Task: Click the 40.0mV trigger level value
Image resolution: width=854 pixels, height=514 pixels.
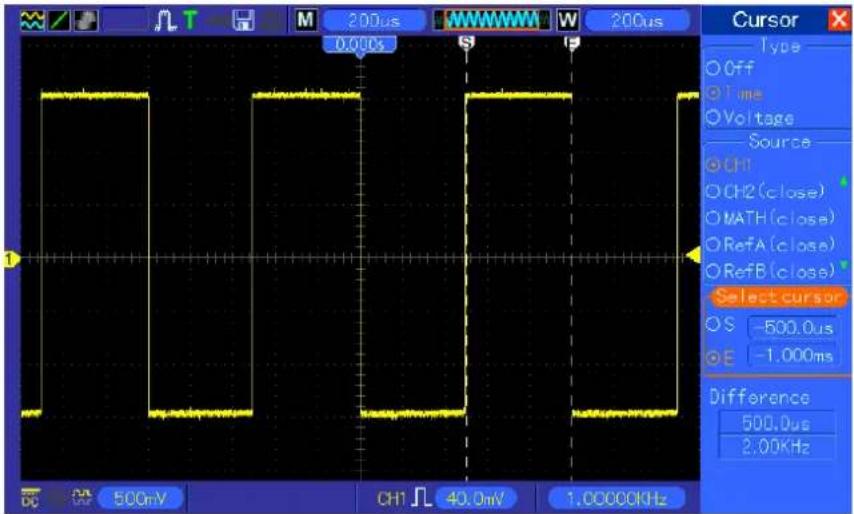Action: click(x=475, y=498)
